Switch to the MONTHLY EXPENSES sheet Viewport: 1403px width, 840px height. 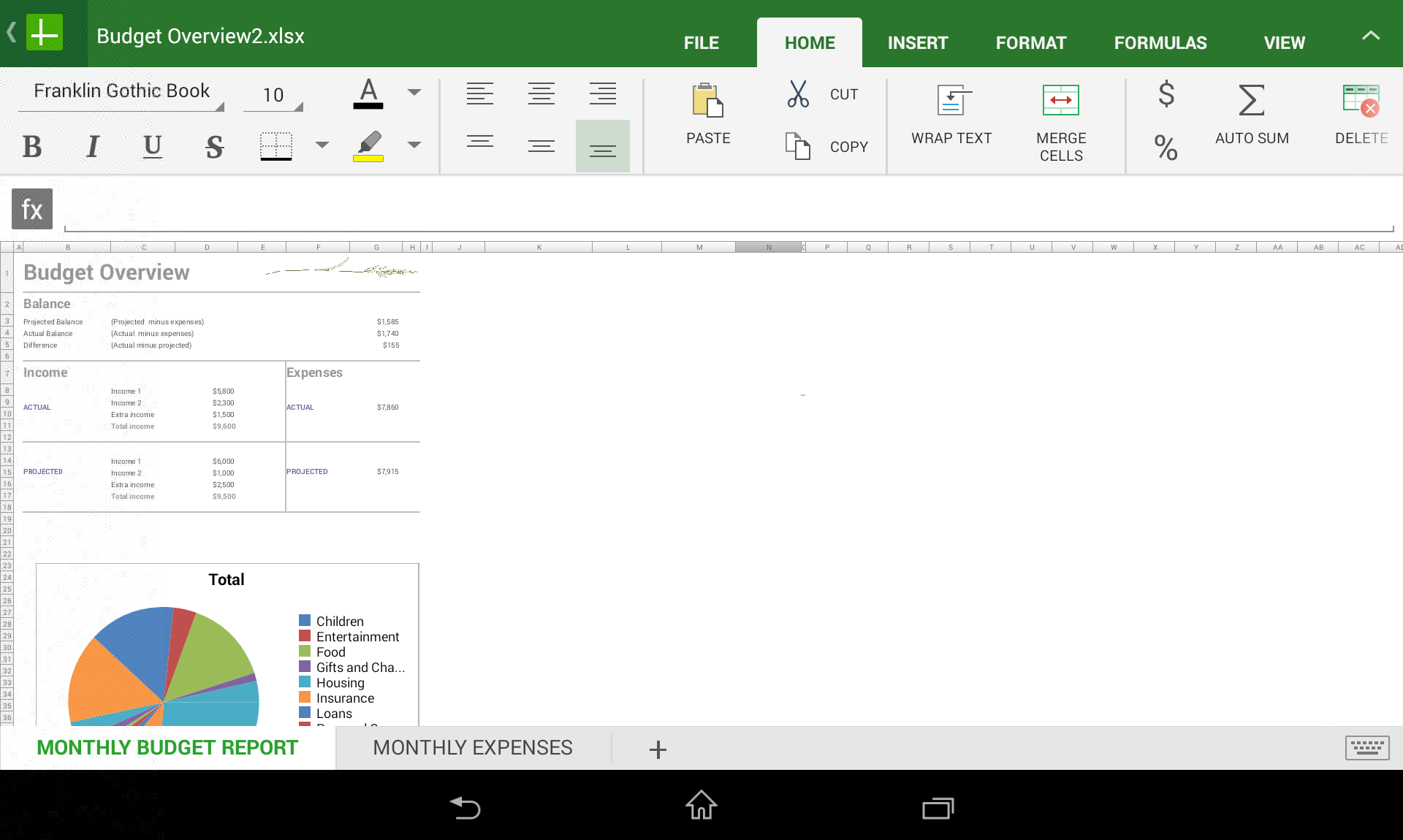tap(472, 748)
